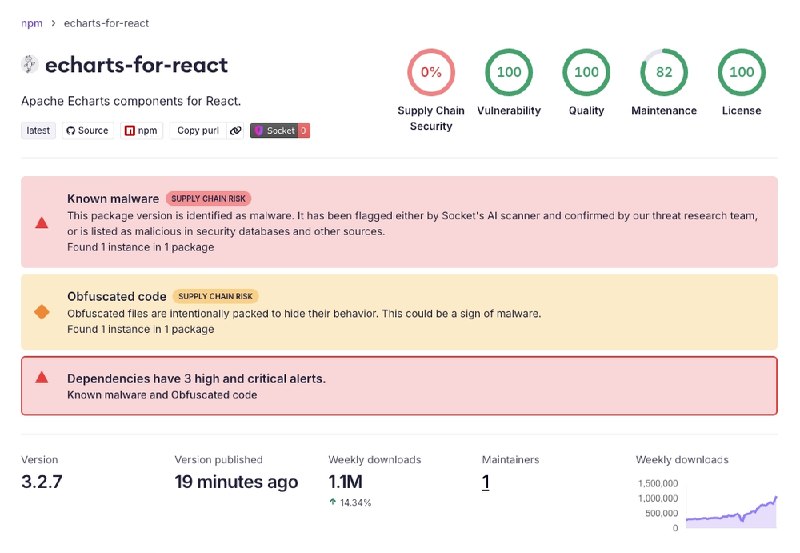Click the orange diamond icon on Obfuscated code alert
This screenshot has width=800, height=553.
click(x=42, y=312)
